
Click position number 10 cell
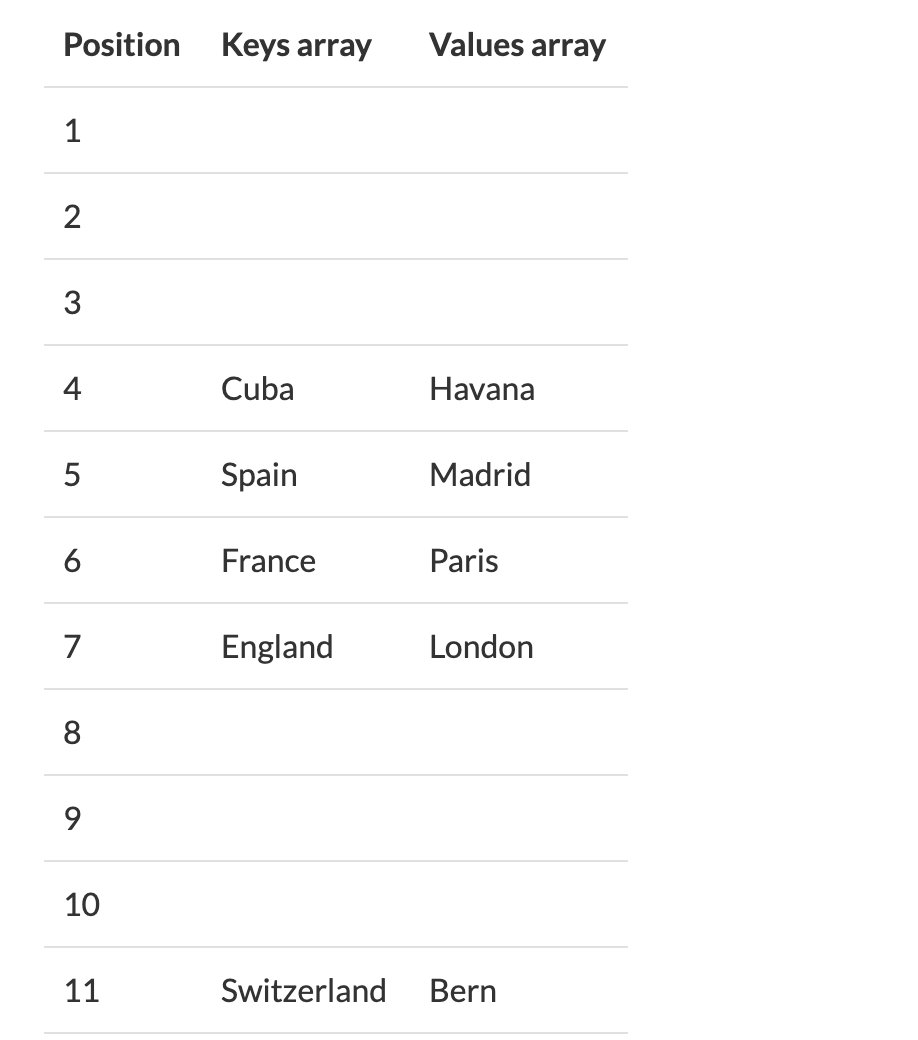coord(82,905)
